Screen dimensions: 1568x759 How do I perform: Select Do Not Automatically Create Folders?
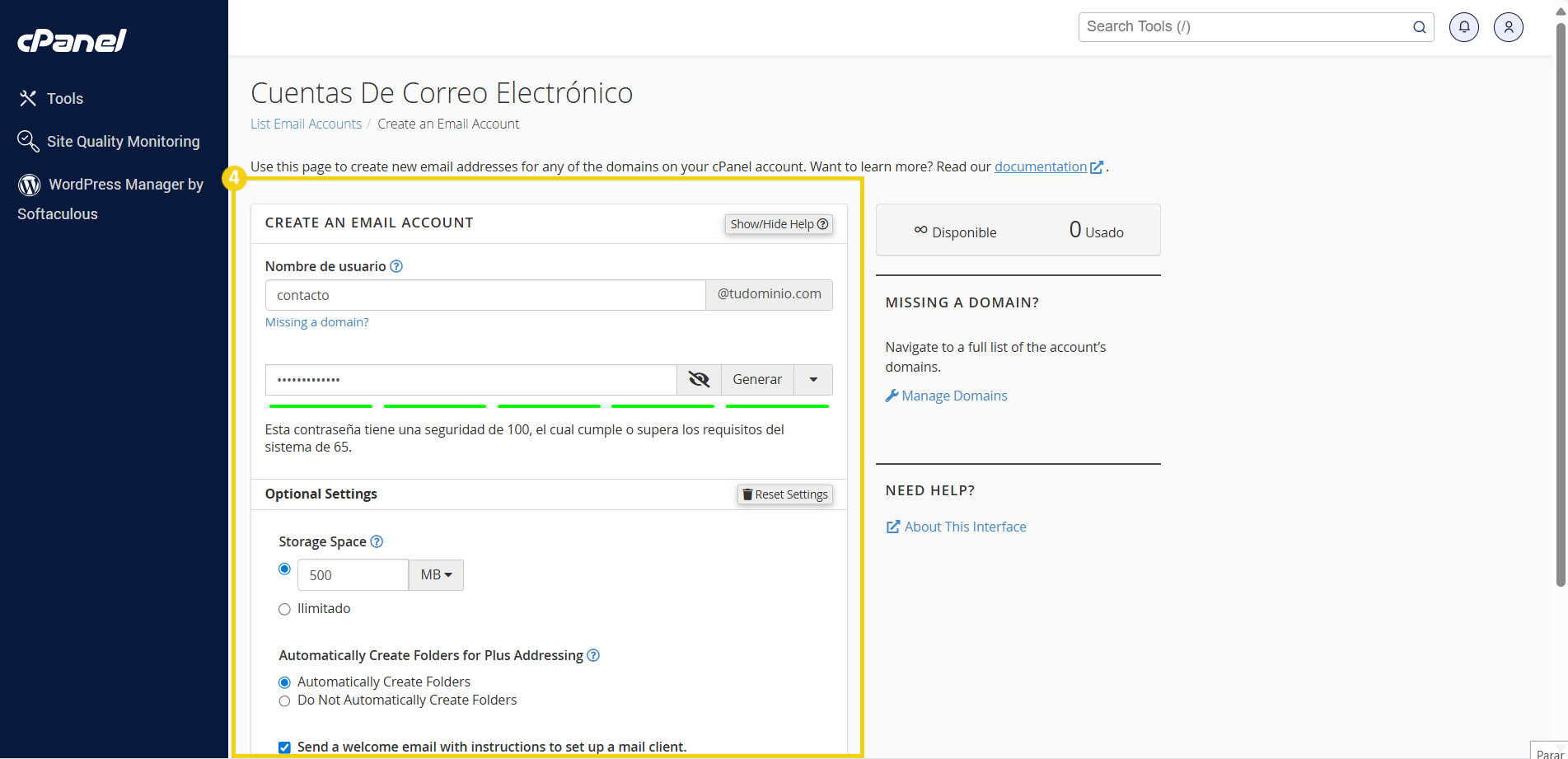285,700
